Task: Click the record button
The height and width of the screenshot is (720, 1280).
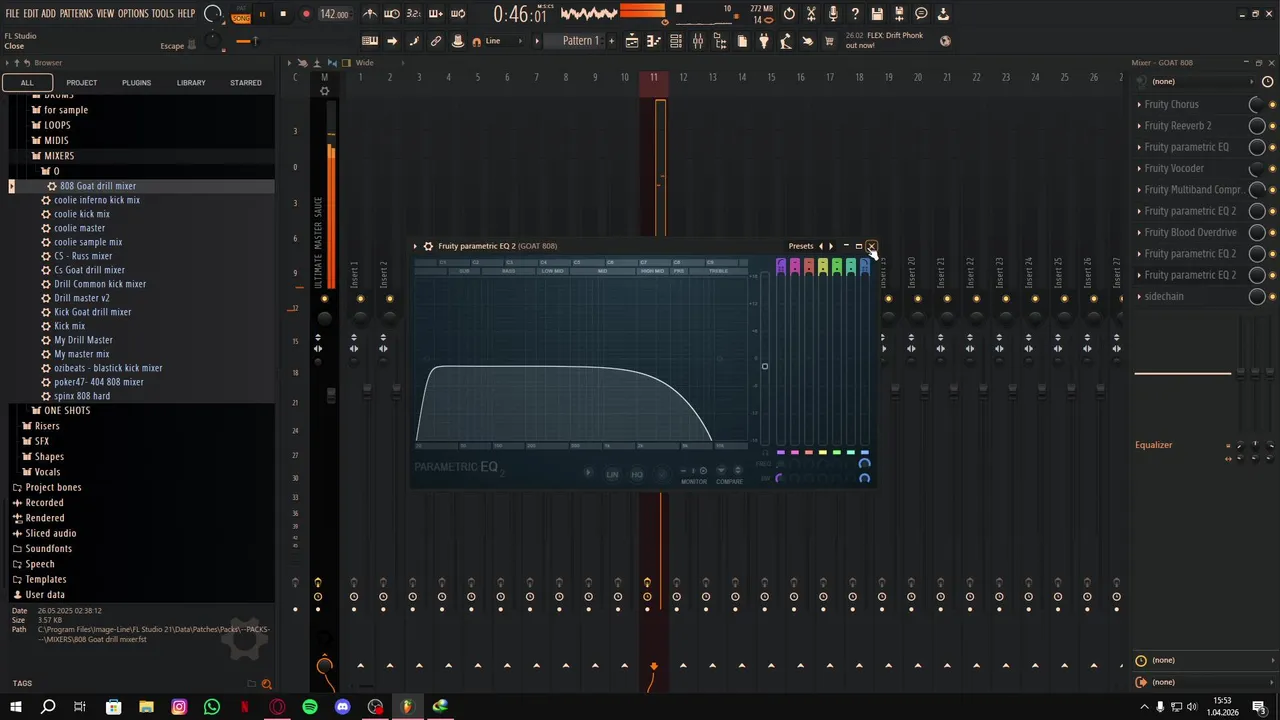Action: click(x=306, y=14)
